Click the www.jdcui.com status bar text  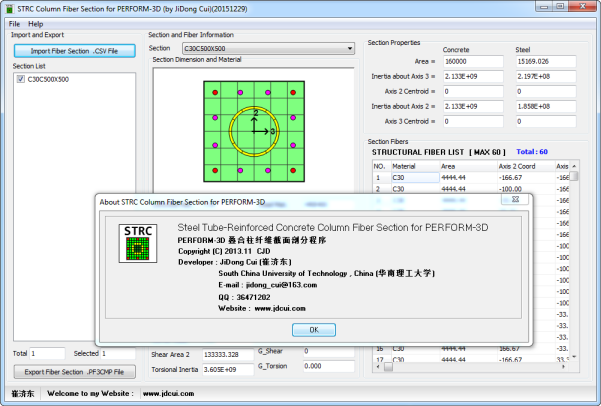168,393
